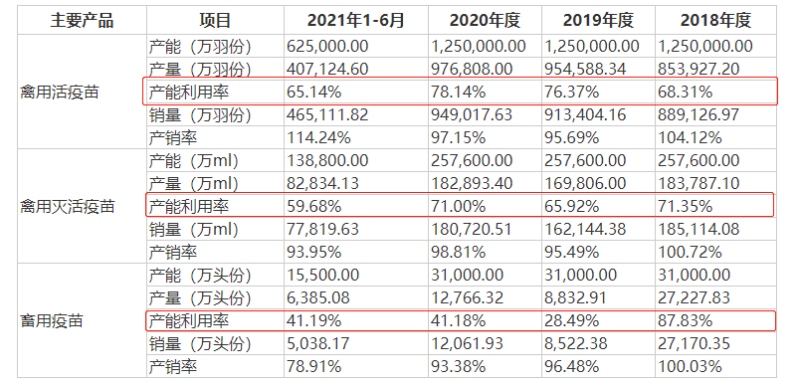Select the 销量（万ml） row label
This screenshot has width=800, height=385.
(193, 229)
